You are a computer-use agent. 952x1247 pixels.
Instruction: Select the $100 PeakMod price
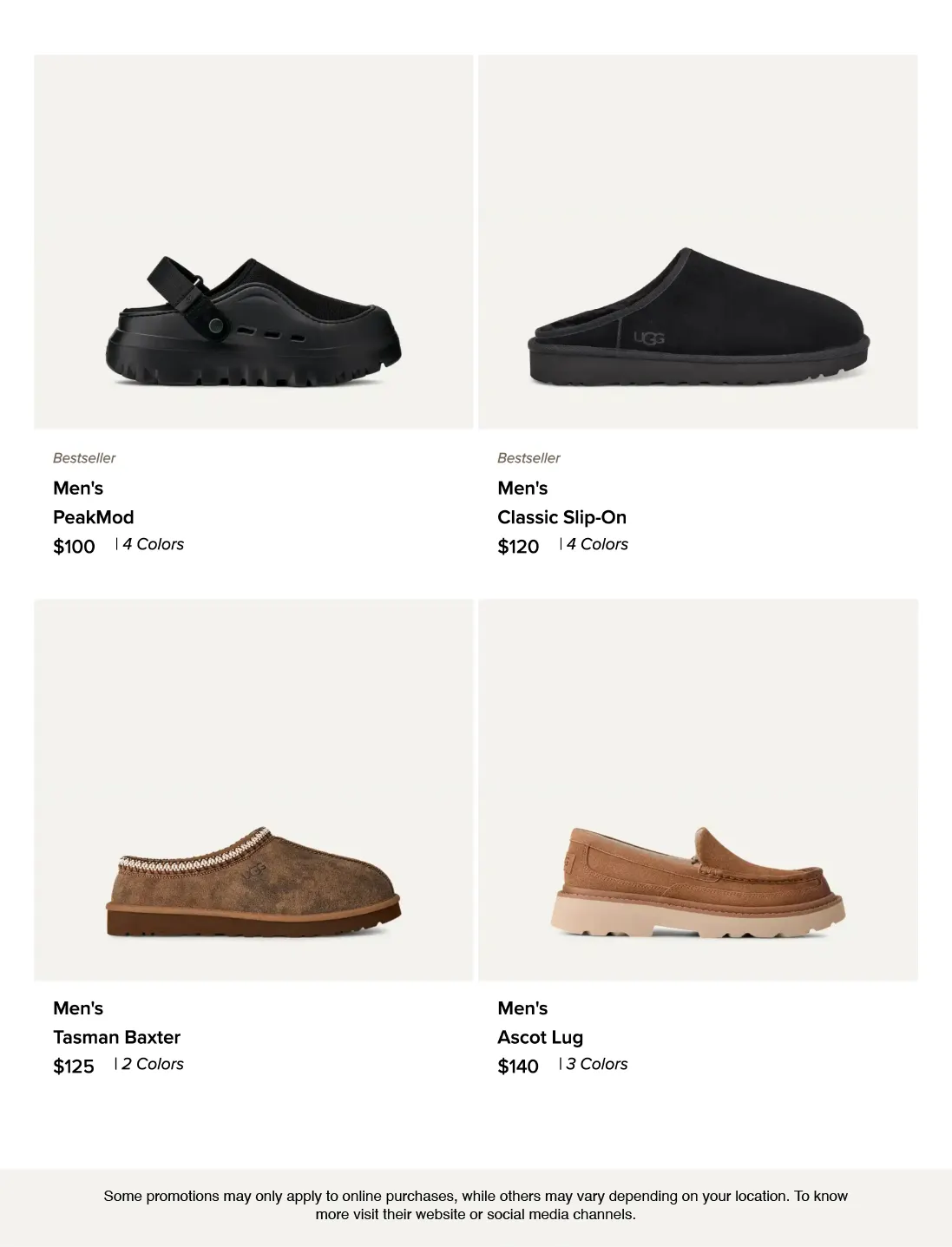pos(74,547)
